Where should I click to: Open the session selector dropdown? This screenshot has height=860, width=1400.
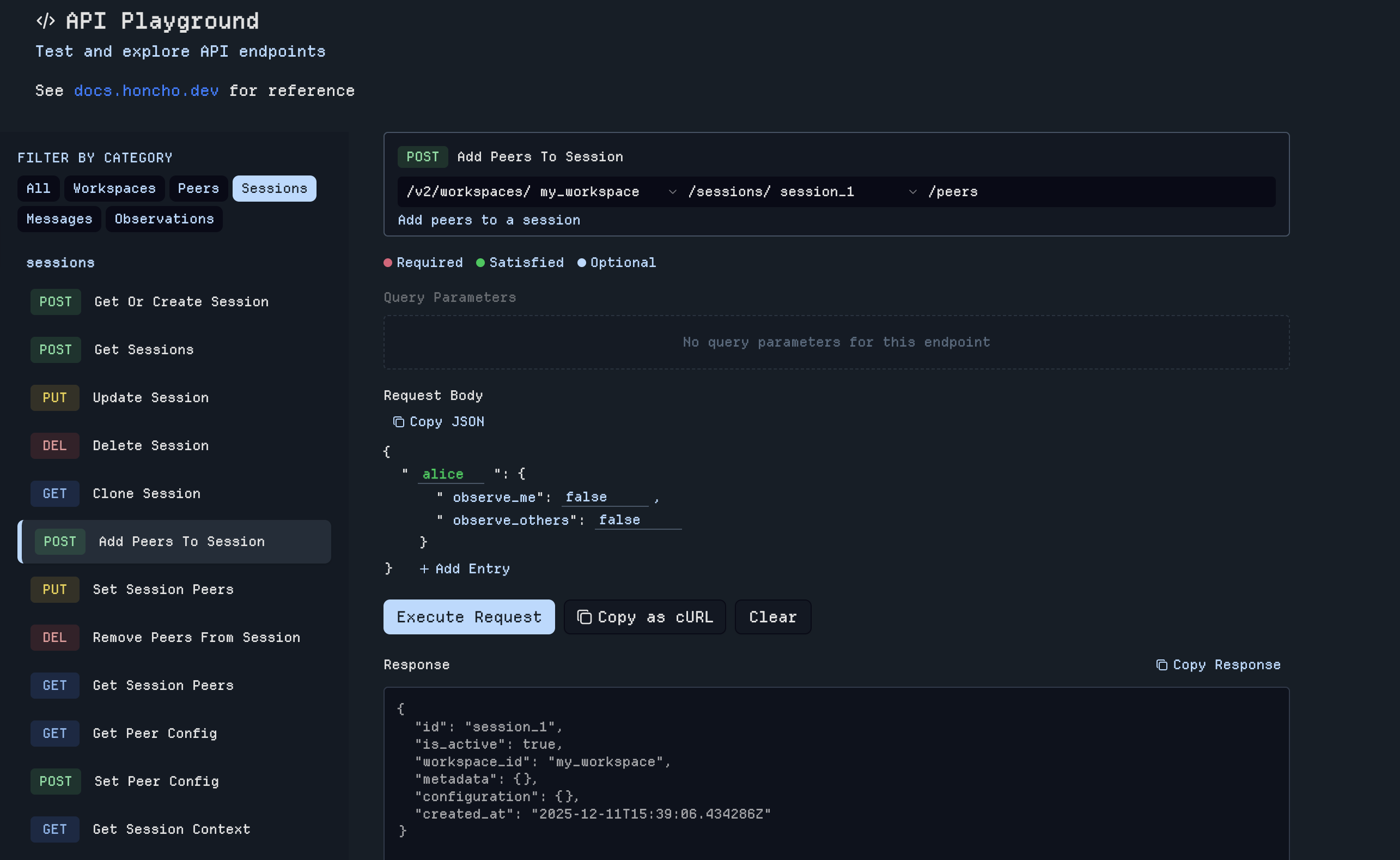click(912, 191)
